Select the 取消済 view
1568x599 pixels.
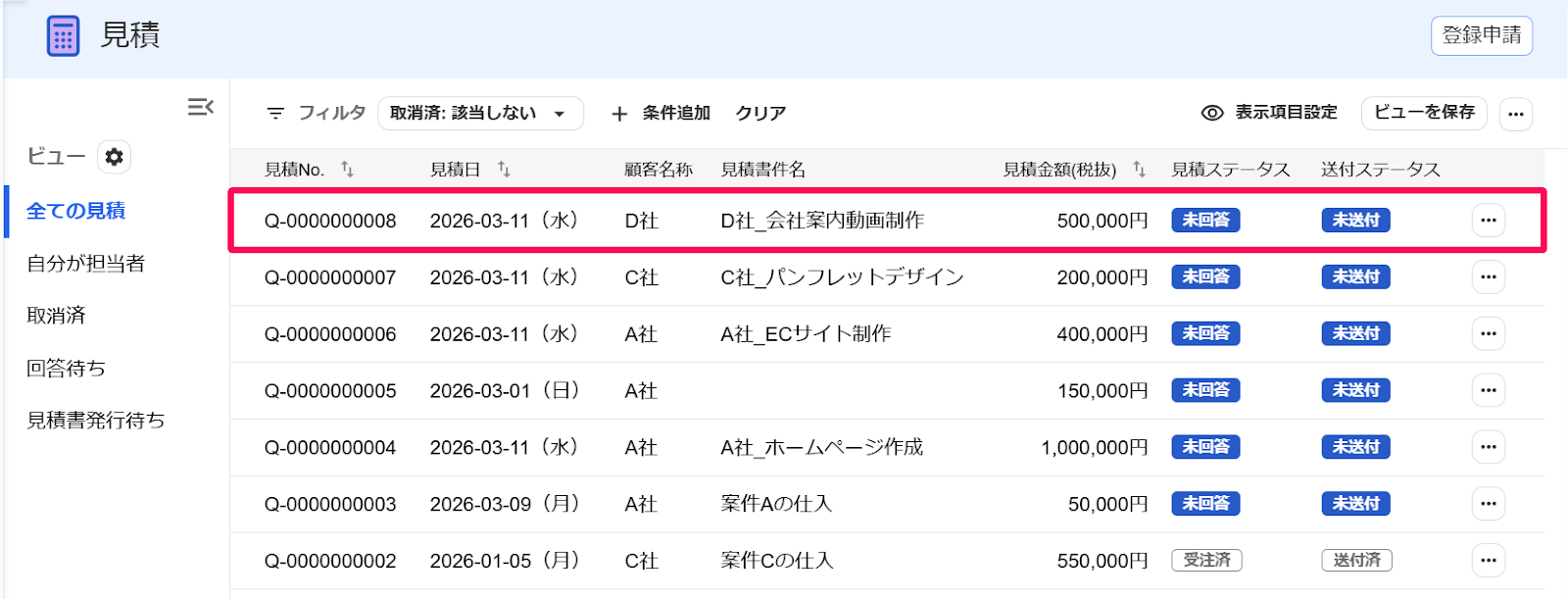56,316
